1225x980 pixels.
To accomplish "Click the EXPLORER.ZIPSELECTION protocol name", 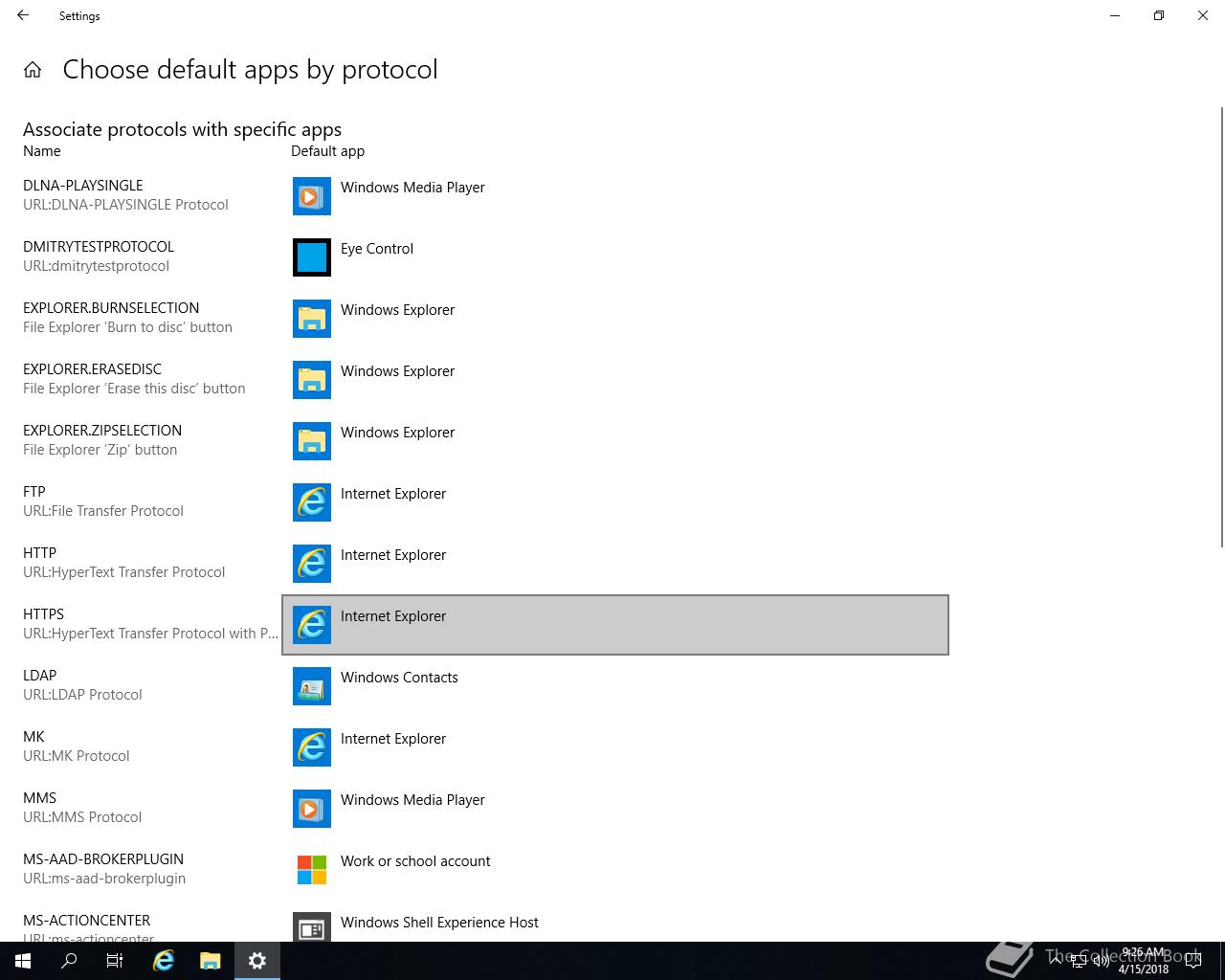I will pyautogui.click(x=102, y=430).
